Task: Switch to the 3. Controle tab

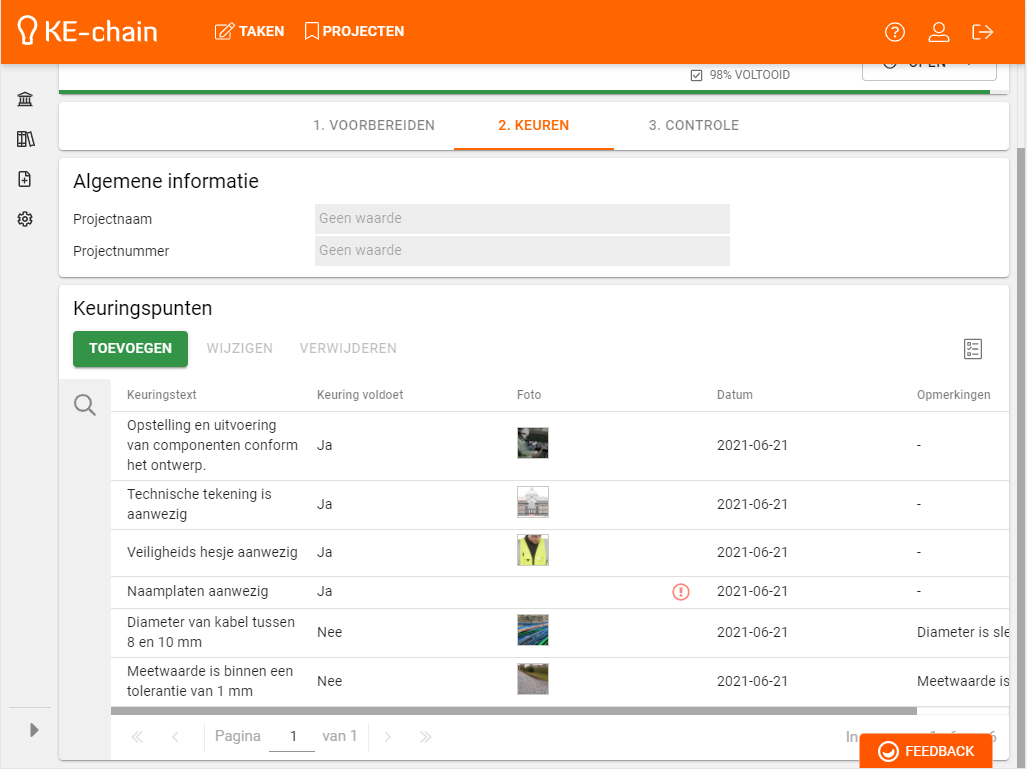Action: coord(694,126)
